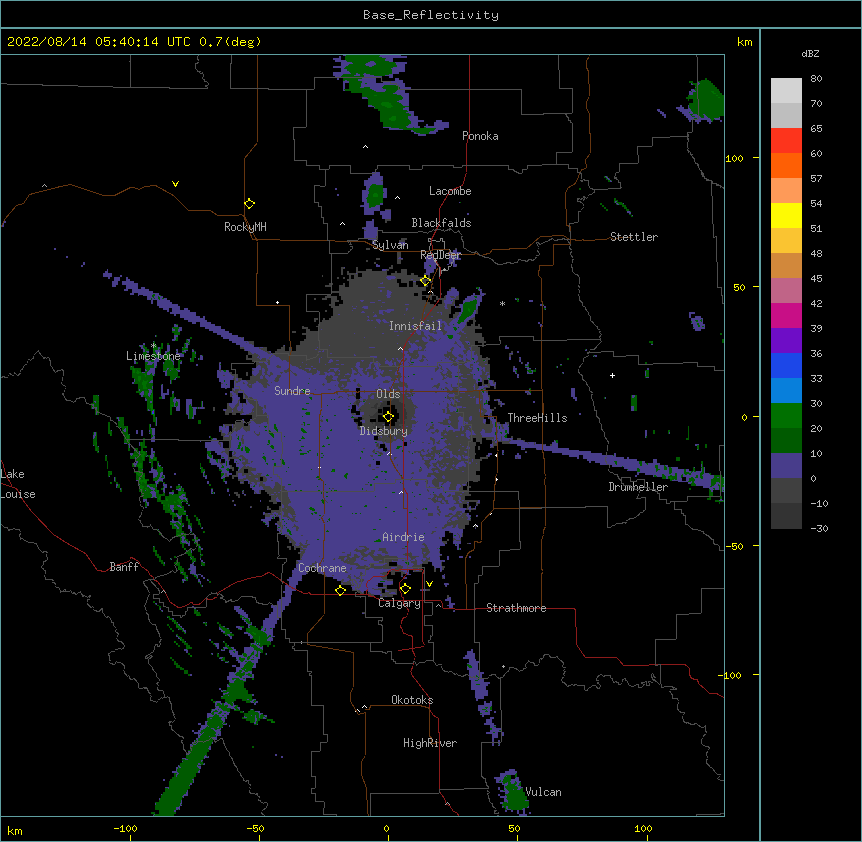Click the Ponoka label

(x=480, y=136)
